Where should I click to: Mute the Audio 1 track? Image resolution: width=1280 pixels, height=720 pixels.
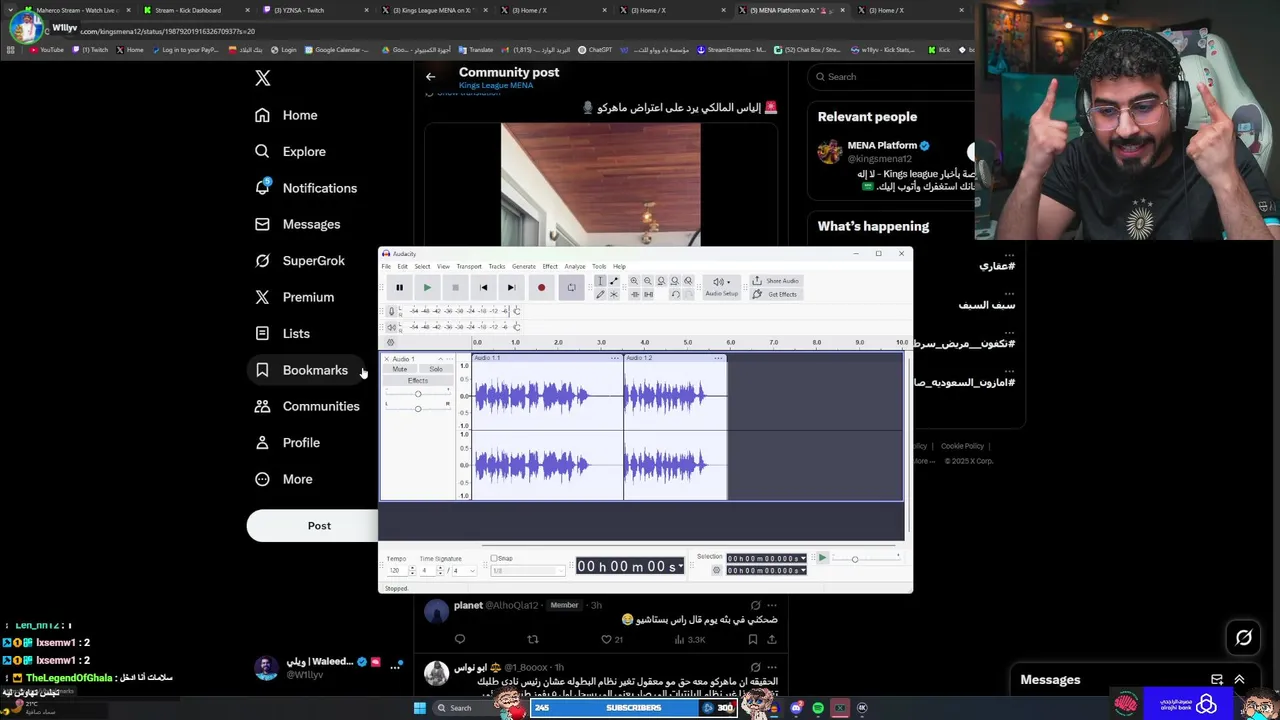pyautogui.click(x=400, y=369)
